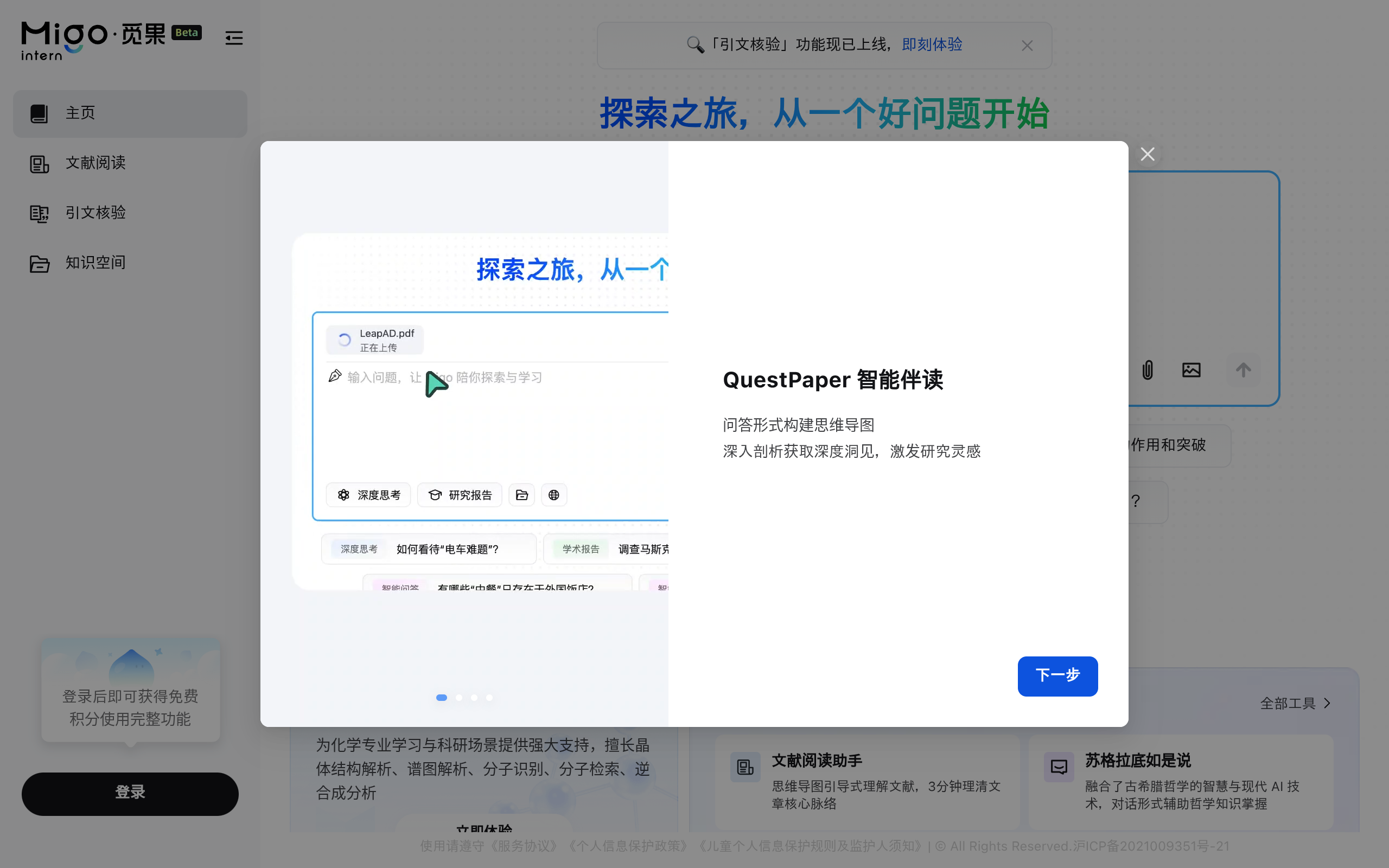The width and height of the screenshot is (1389, 868).
Task: Click the 文献阅读助手 card icon
Action: tap(745, 767)
